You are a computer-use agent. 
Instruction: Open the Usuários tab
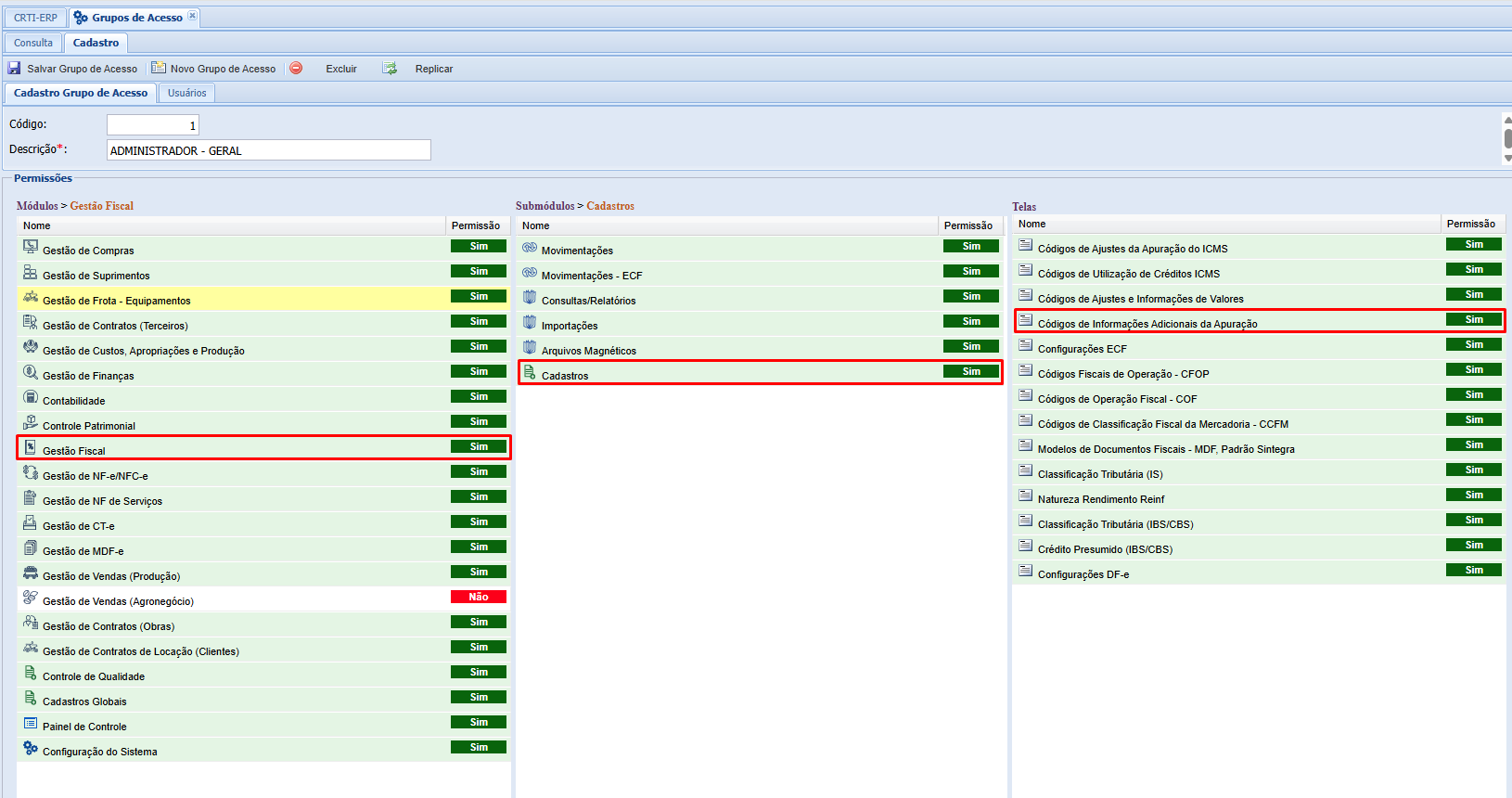click(186, 93)
